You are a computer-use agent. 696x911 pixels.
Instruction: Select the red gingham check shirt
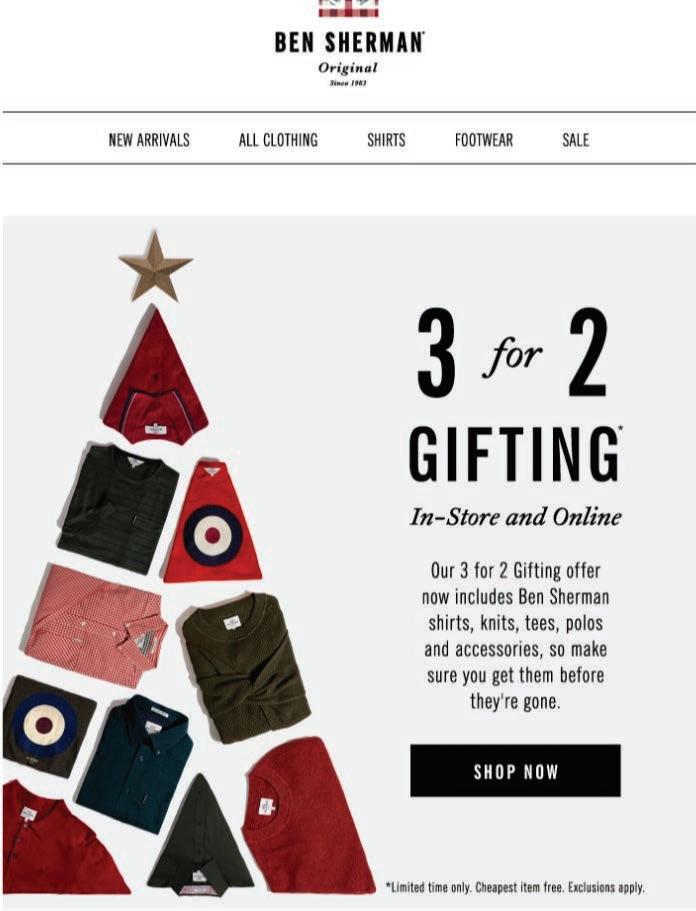(96, 625)
